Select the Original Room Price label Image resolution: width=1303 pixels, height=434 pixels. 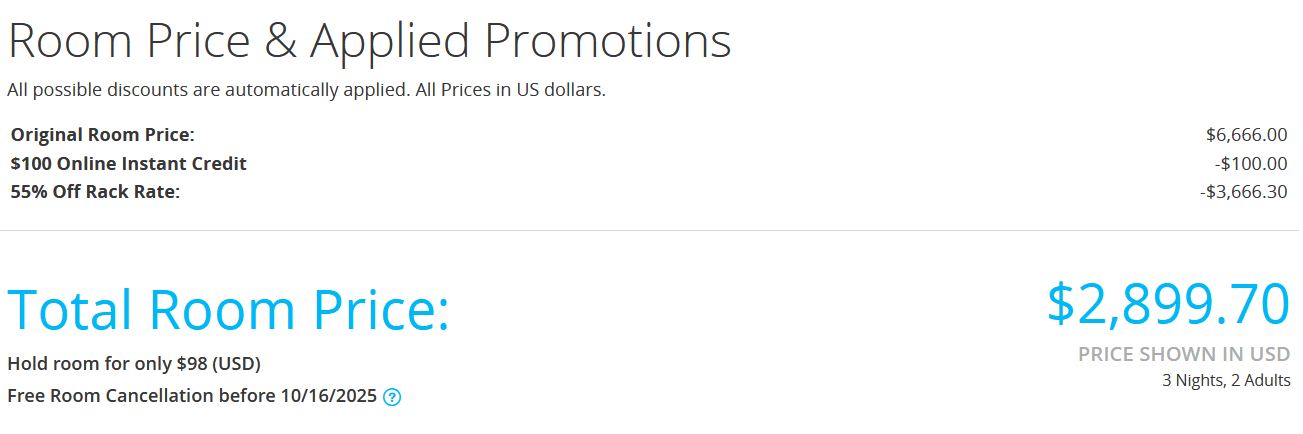(x=102, y=135)
